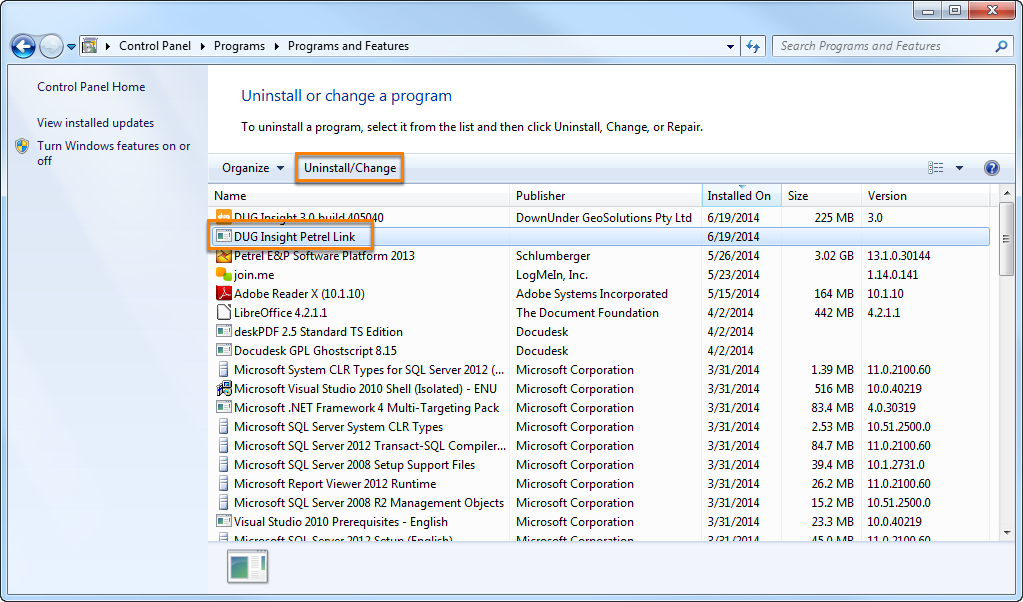Click the program preview thumbnail in details pane
The image size is (1023, 602).
pyautogui.click(x=247, y=566)
